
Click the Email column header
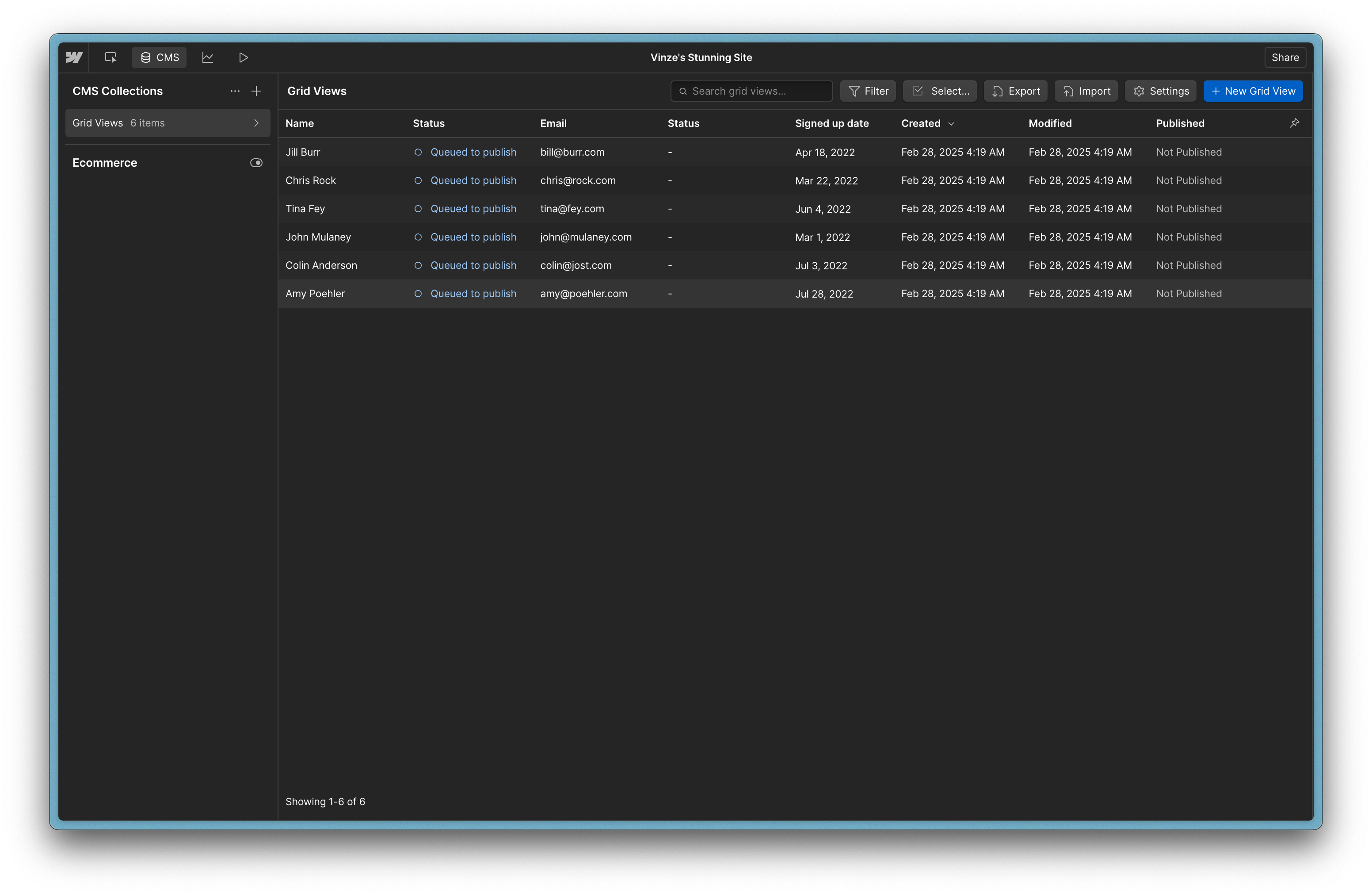click(553, 123)
